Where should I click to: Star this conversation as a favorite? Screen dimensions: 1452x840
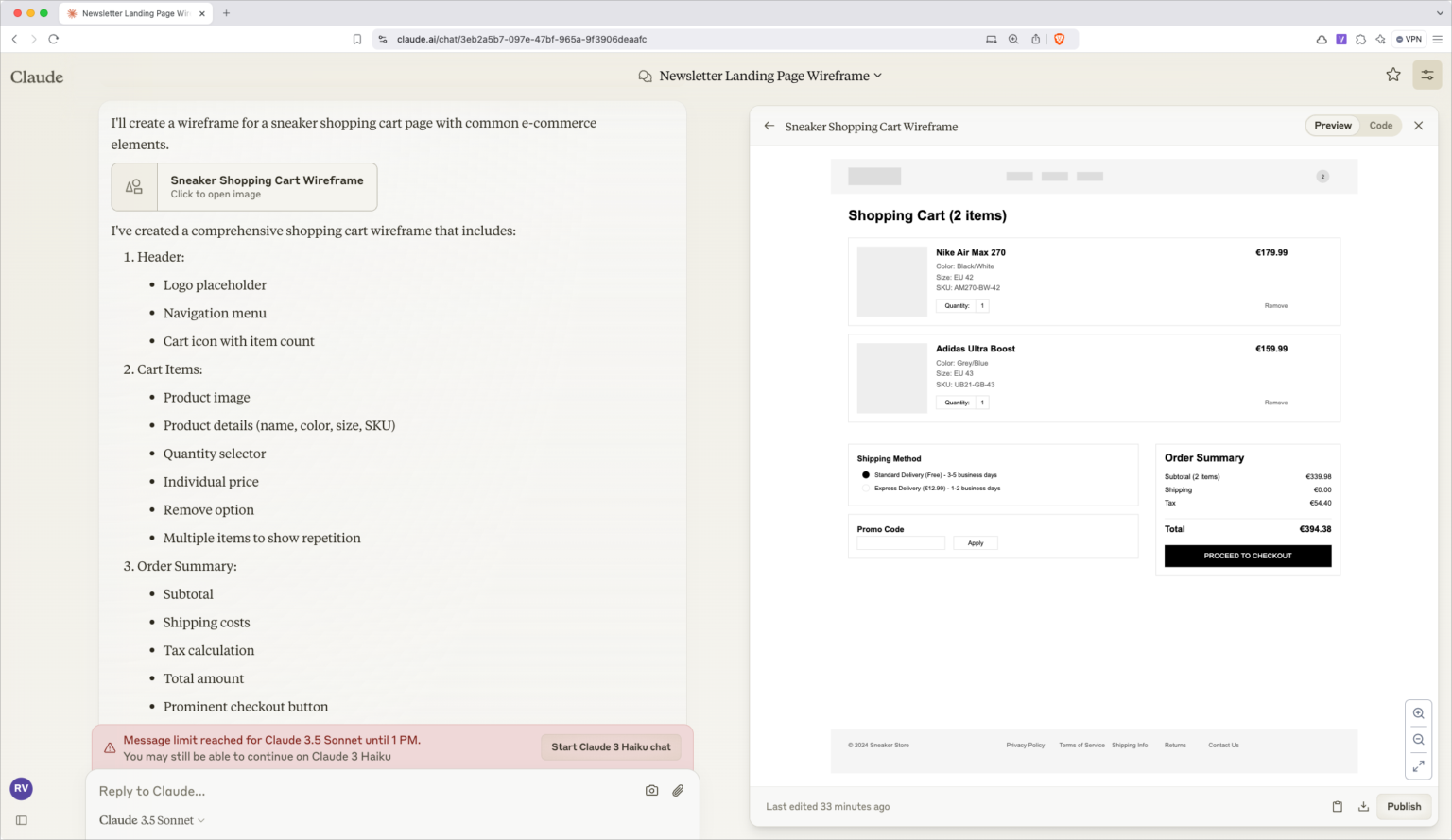click(1392, 75)
